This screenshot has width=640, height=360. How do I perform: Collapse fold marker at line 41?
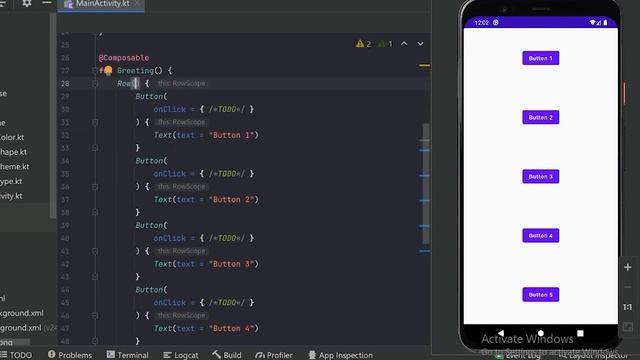(95, 251)
